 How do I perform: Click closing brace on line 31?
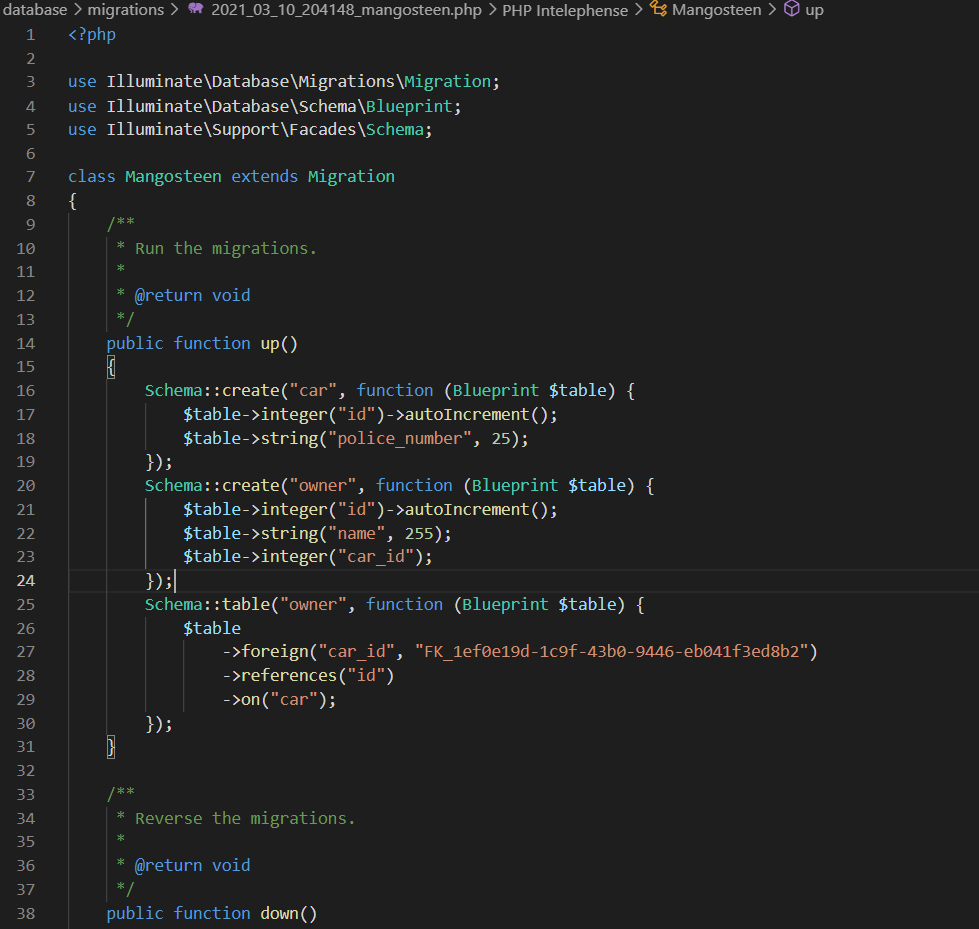coord(111,747)
